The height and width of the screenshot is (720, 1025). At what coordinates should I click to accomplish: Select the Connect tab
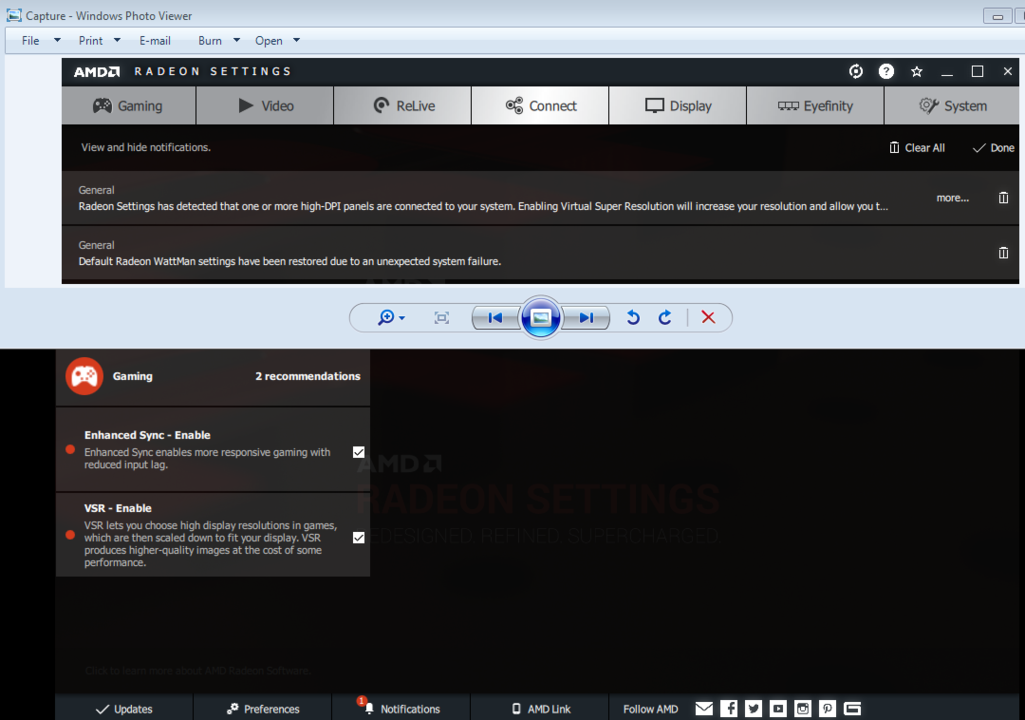tap(540, 106)
